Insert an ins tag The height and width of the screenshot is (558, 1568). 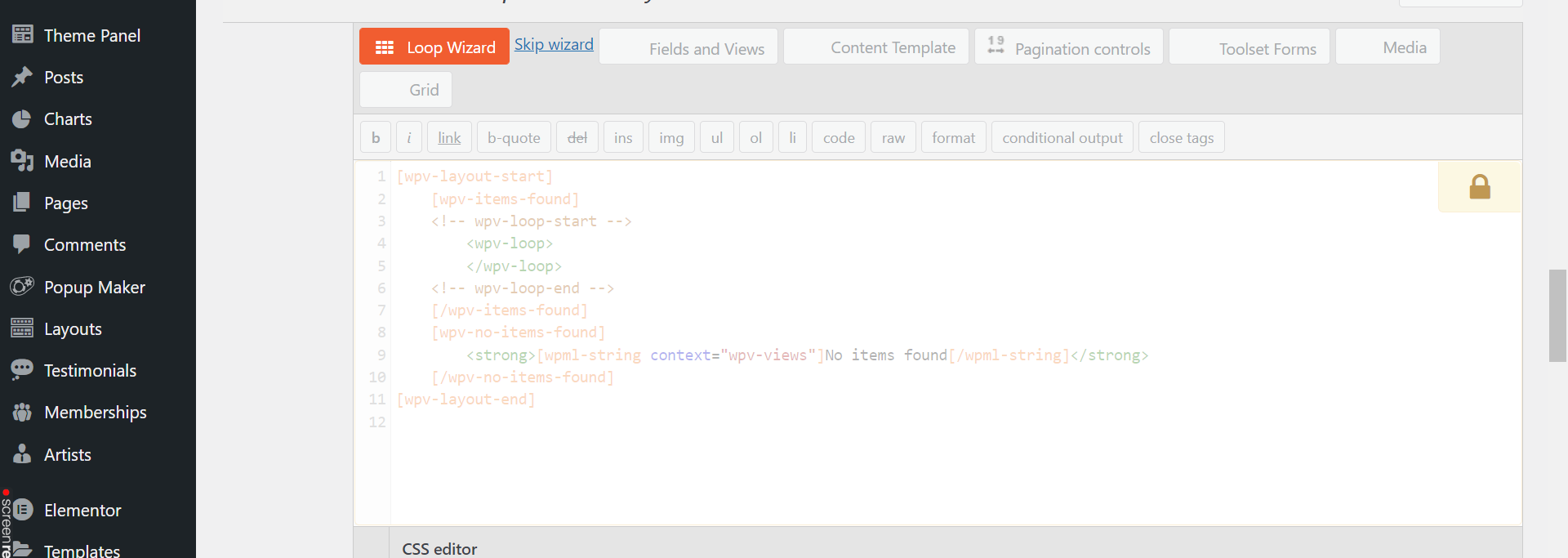[623, 137]
